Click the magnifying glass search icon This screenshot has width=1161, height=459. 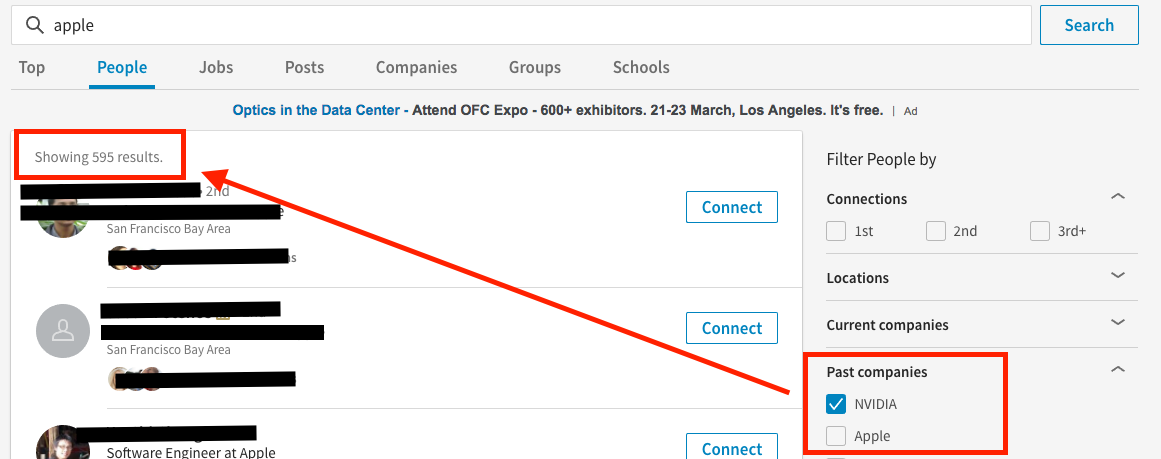[35, 25]
